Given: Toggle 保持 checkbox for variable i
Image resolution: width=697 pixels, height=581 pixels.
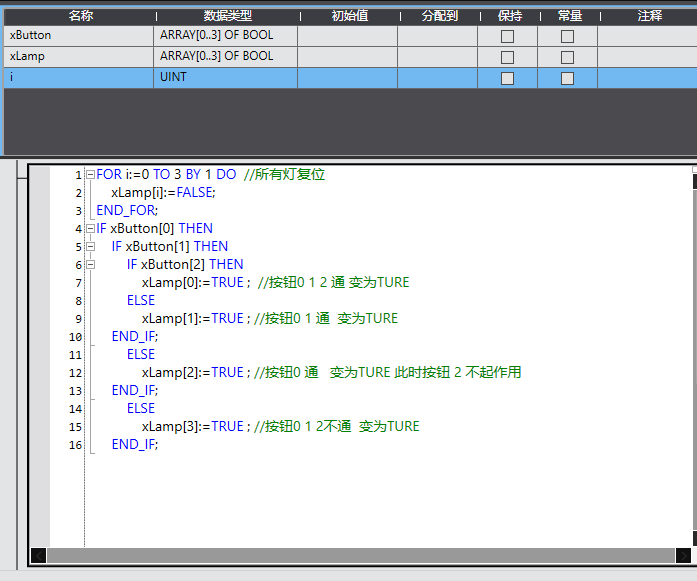Looking at the screenshot, I should pos(507,78).
